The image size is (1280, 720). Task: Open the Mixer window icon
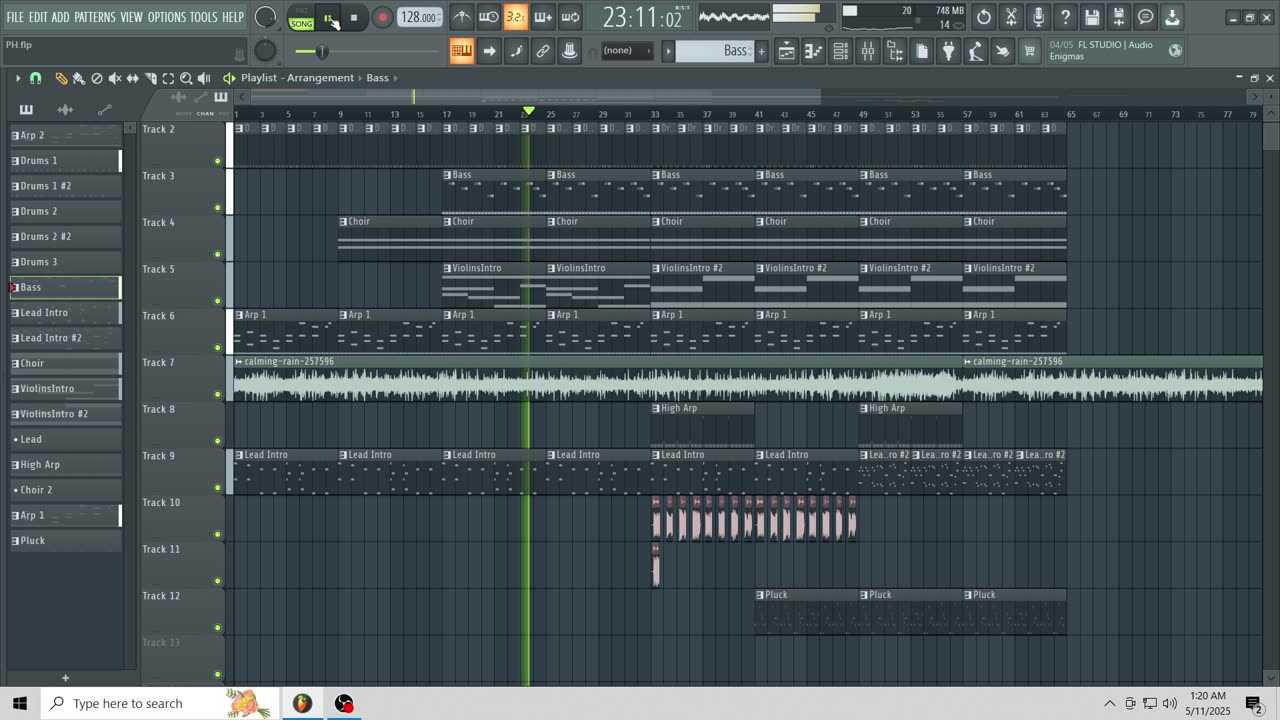[x=868, y=51]
